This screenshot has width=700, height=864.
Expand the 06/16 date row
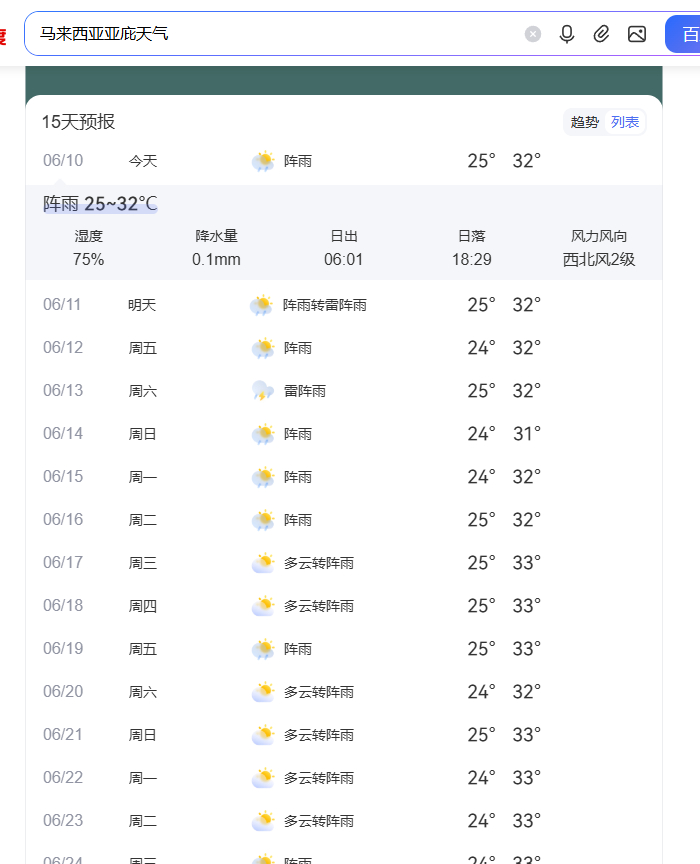coord(344,520)
